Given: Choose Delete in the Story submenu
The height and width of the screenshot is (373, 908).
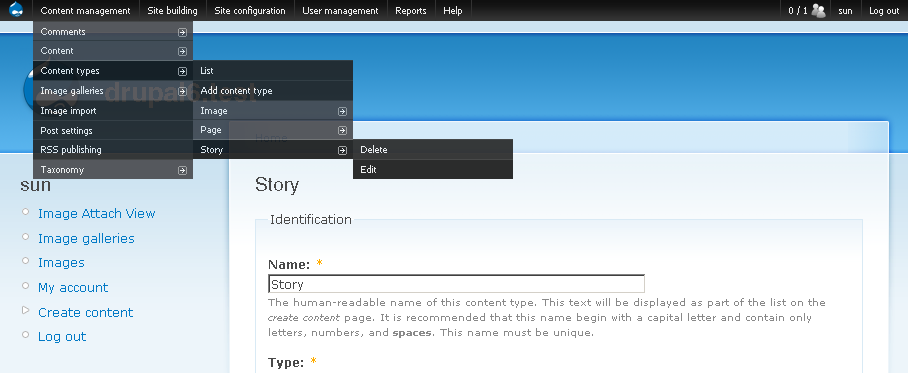Looking at the screenshot, I should pyautogui.click(x=433, y=149).
